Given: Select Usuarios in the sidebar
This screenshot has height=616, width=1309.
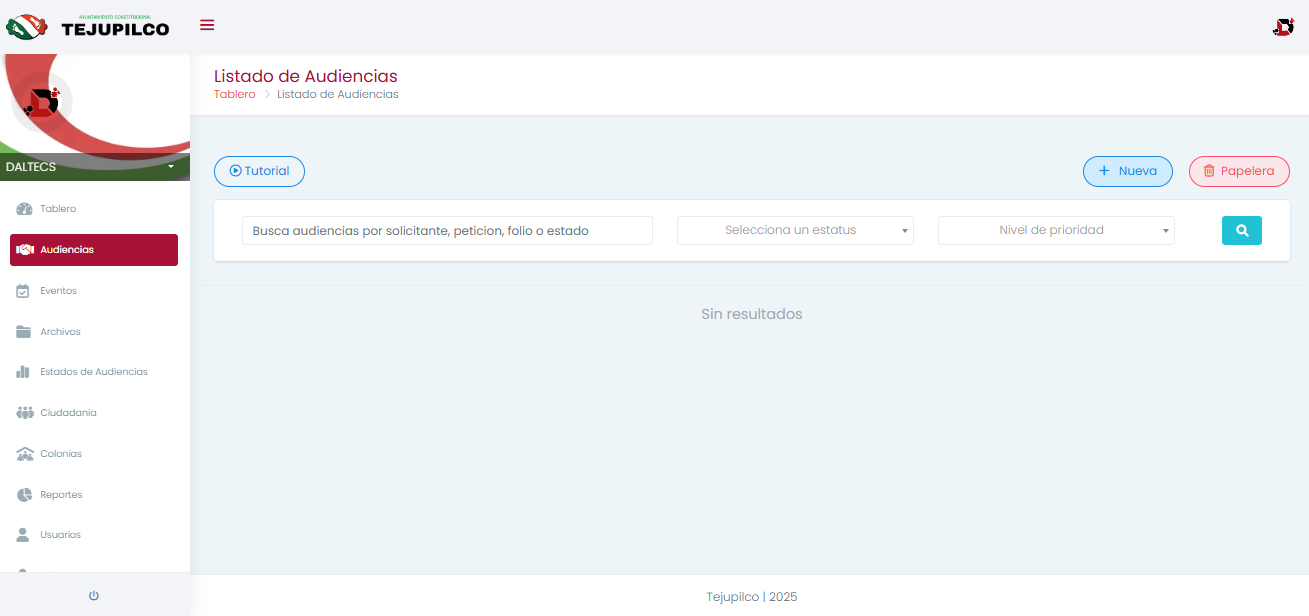Looking at the screenshot, I should 60,535.
